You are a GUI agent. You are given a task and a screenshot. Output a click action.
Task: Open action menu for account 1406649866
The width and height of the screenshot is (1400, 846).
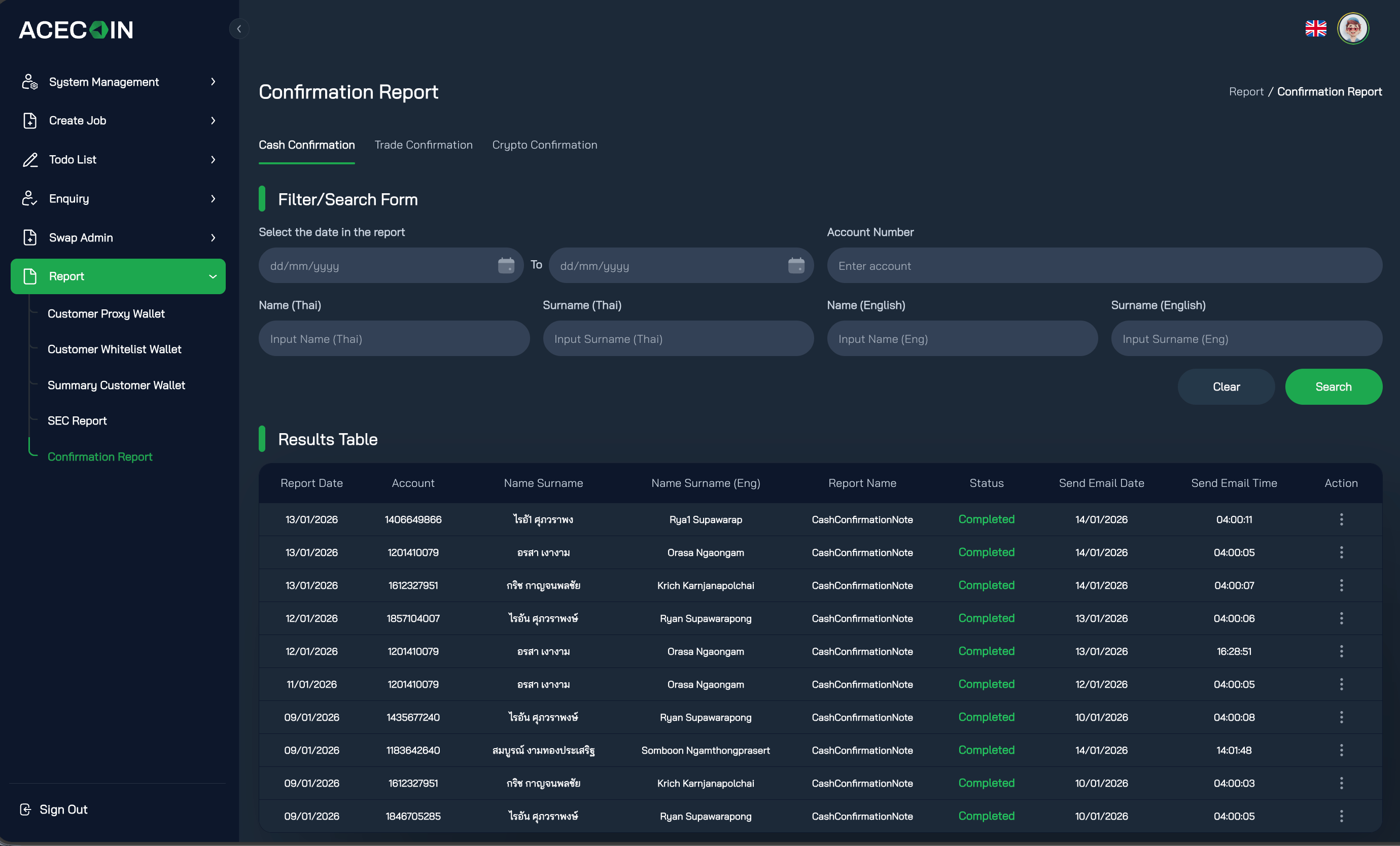[1341, 519]
